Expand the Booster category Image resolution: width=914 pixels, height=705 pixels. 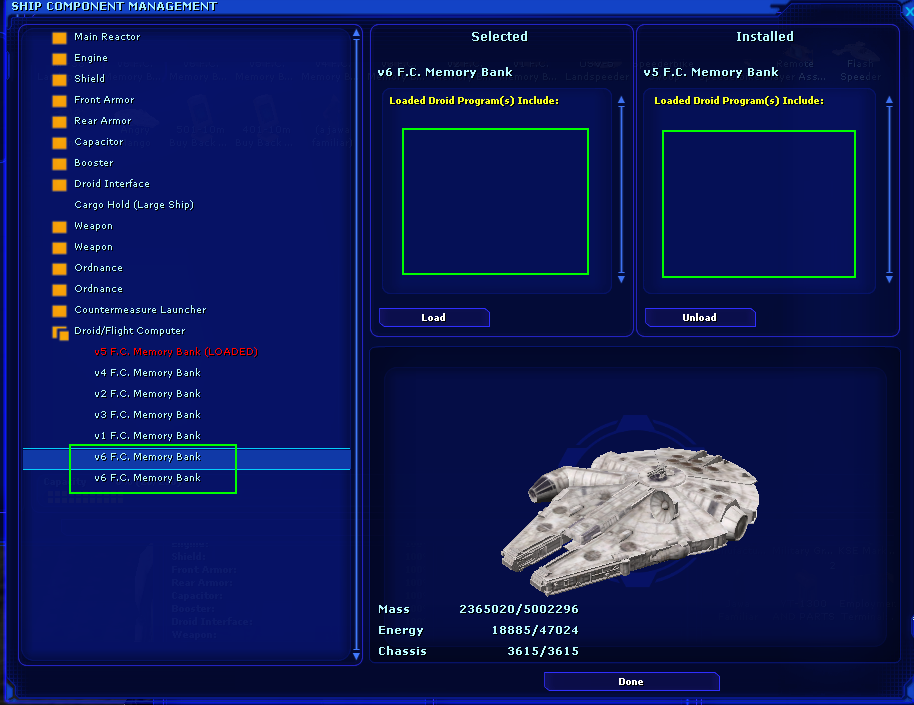click(94, 163)
